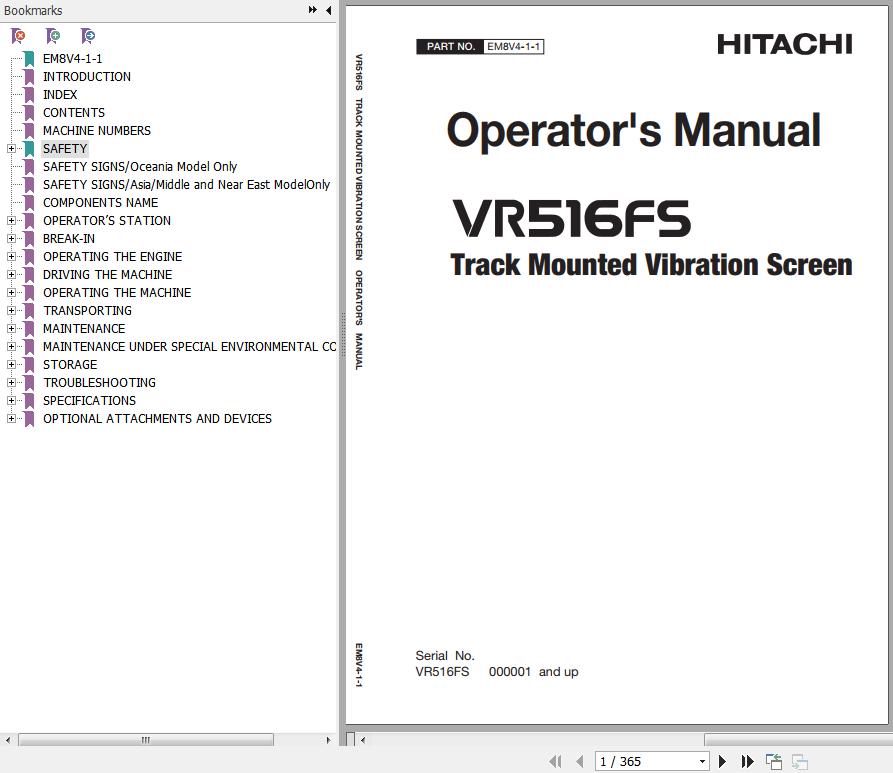
Task: Go to the next page
Action: [722, 761]
